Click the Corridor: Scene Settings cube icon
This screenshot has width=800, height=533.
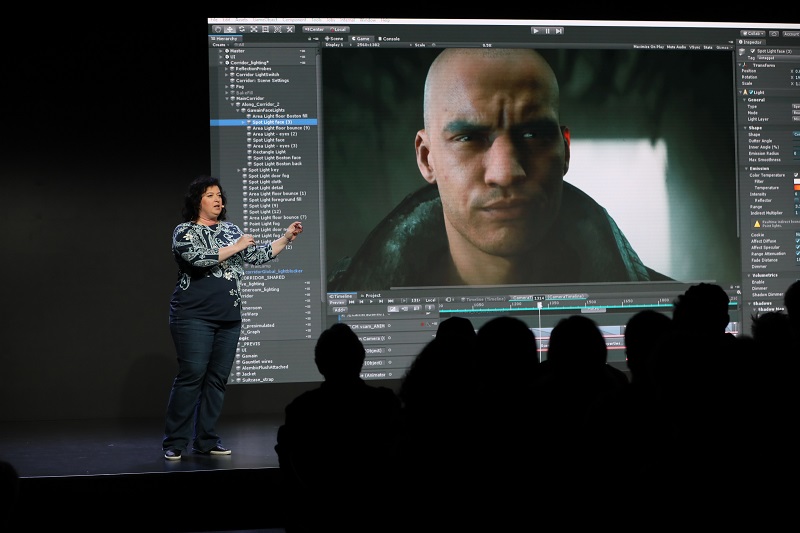tap(232, 81)
